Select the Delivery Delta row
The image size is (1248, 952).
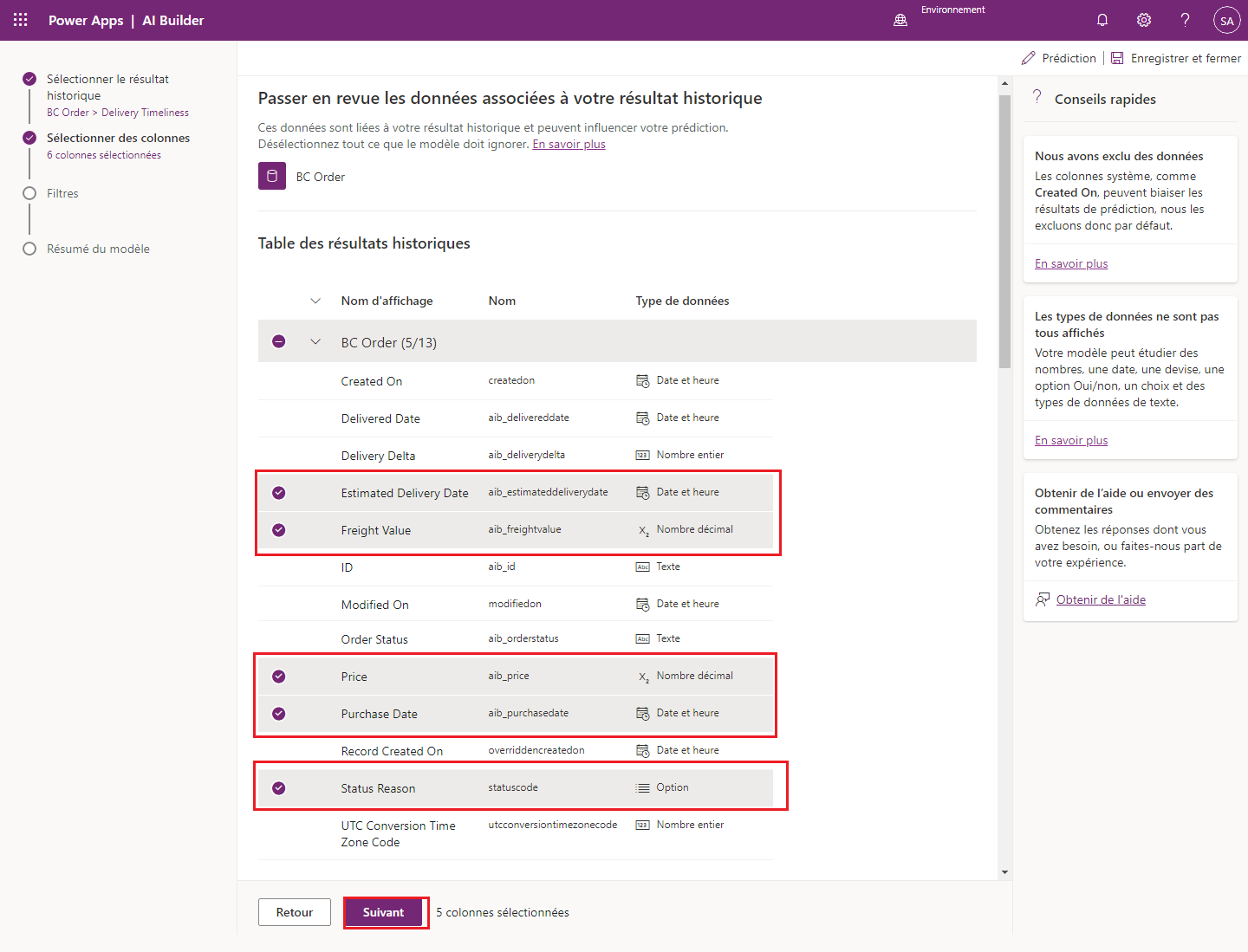coord(516,455)
